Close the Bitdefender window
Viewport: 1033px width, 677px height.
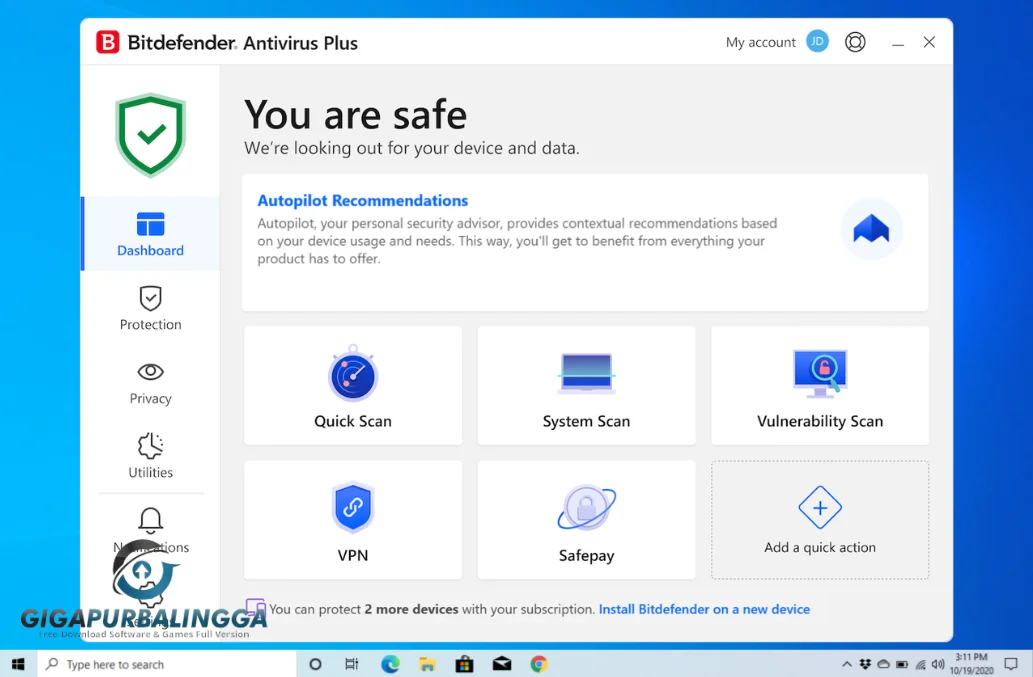929,42
